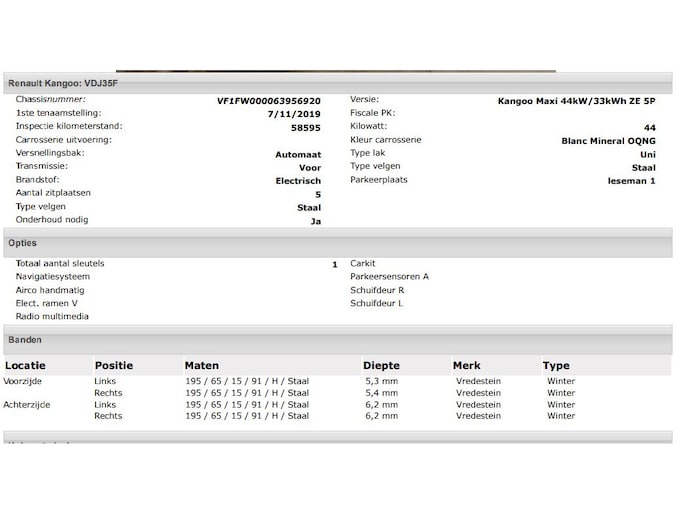Click the Maten column header

click(201, 366)
